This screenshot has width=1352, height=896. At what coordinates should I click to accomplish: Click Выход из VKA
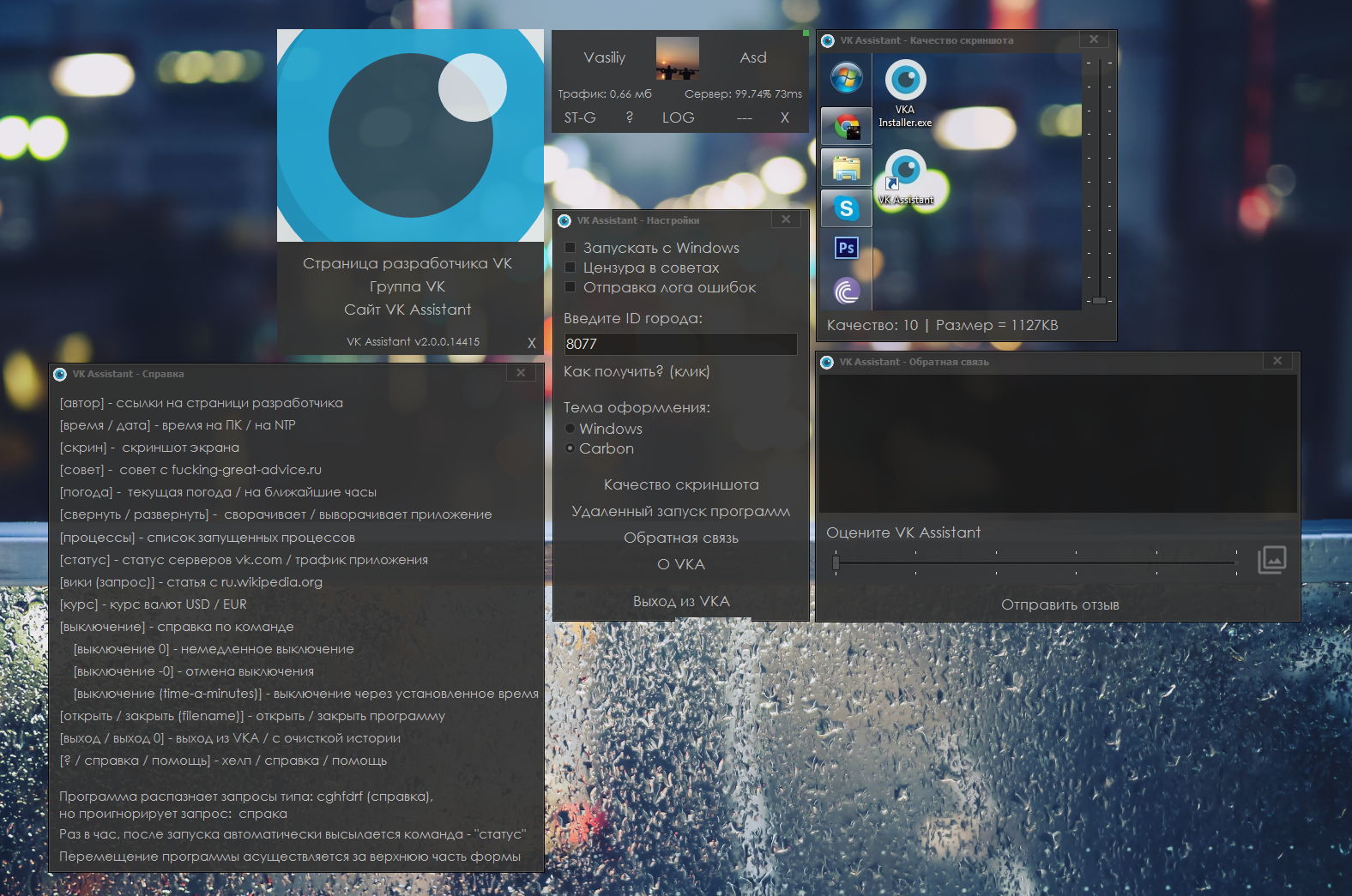coord(681,601)
